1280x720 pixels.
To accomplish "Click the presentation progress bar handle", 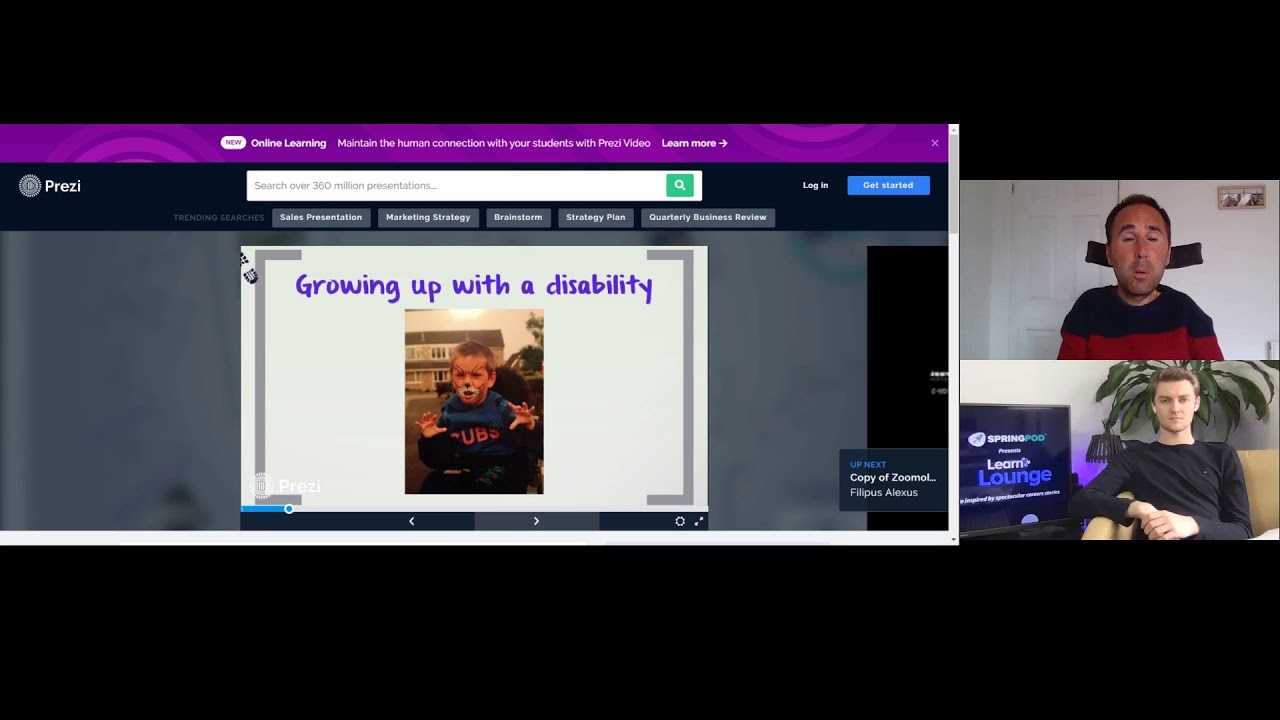I will [289, 509].
